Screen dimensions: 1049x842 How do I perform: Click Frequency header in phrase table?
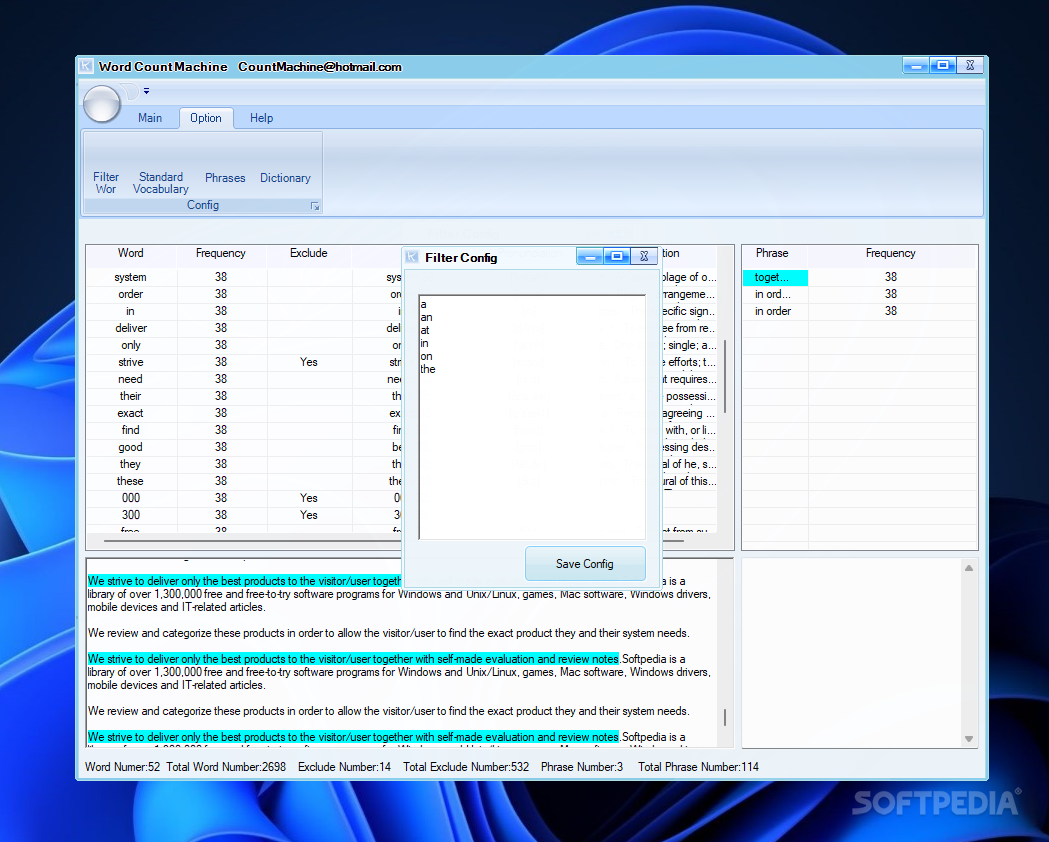pos(890,253)
